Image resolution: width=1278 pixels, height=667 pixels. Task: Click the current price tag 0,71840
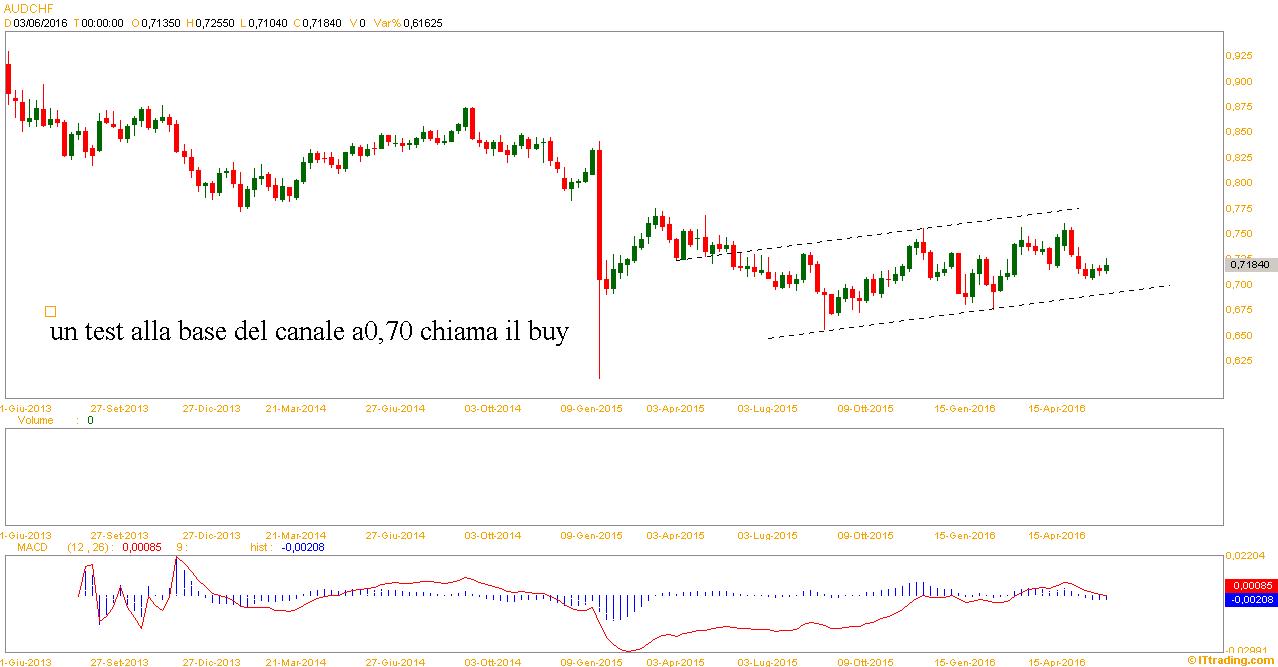click(x=1249, y=264)
